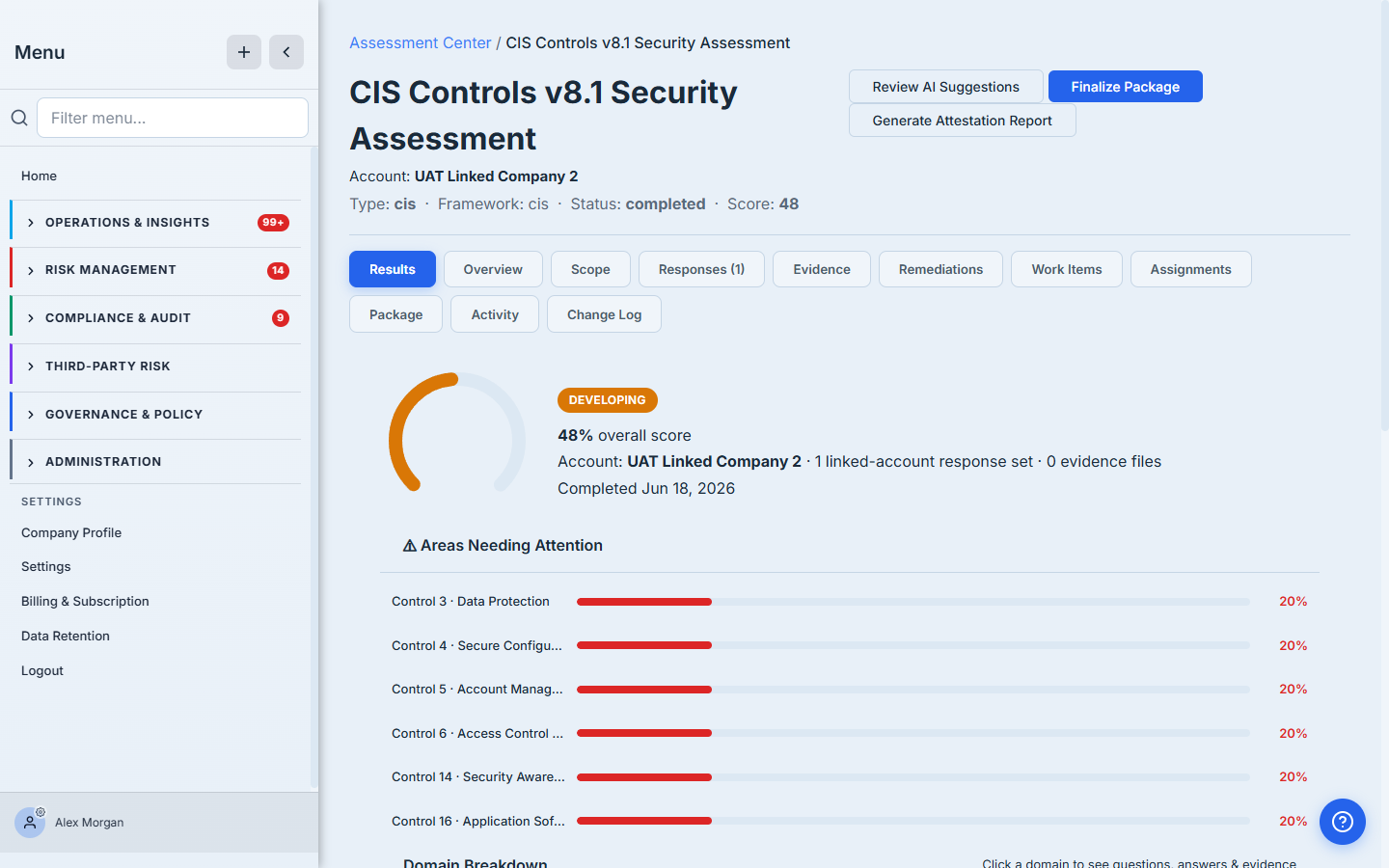The width and height of the screenshot is (1389, 868).
Task: Open the Responses (1) tab
Action: coord(701,269)
